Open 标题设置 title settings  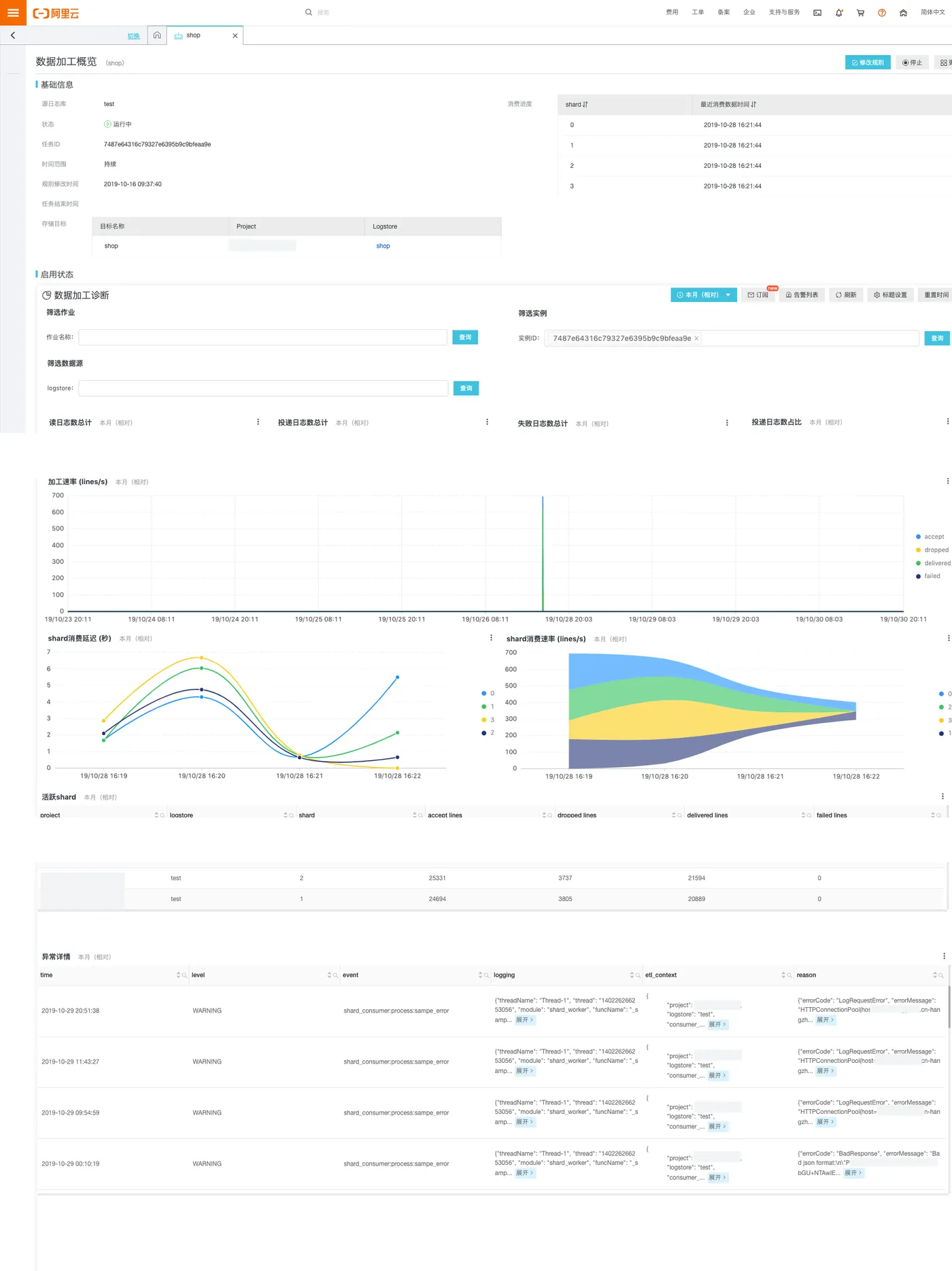[891, 295]
